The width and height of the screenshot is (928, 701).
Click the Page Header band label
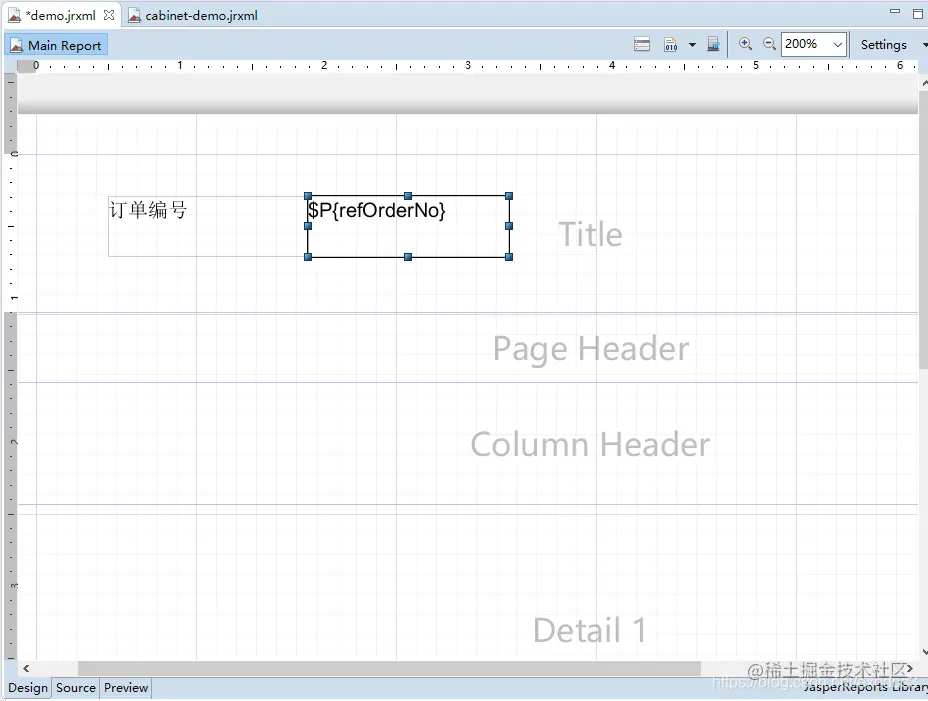tap(591, 349)
